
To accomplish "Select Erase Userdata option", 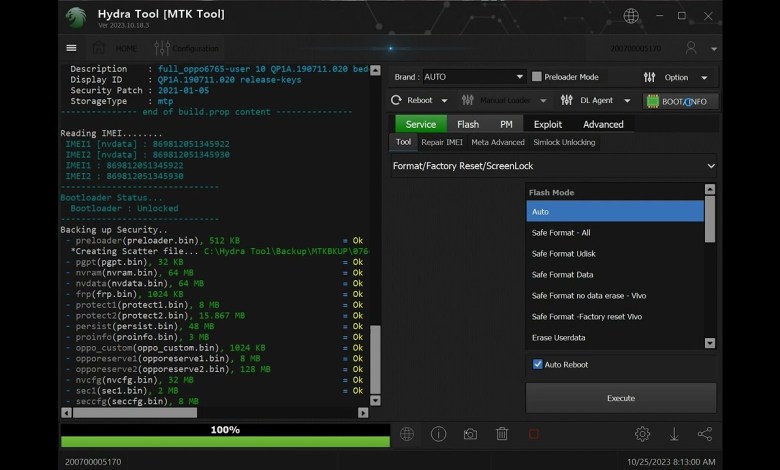I will coord(615,337).
